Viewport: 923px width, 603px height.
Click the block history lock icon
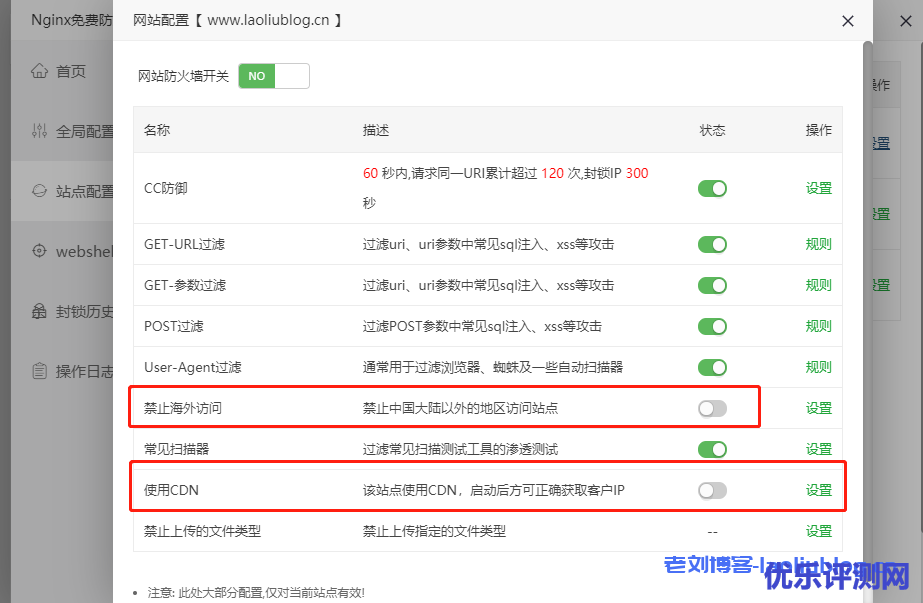point(40,311)
